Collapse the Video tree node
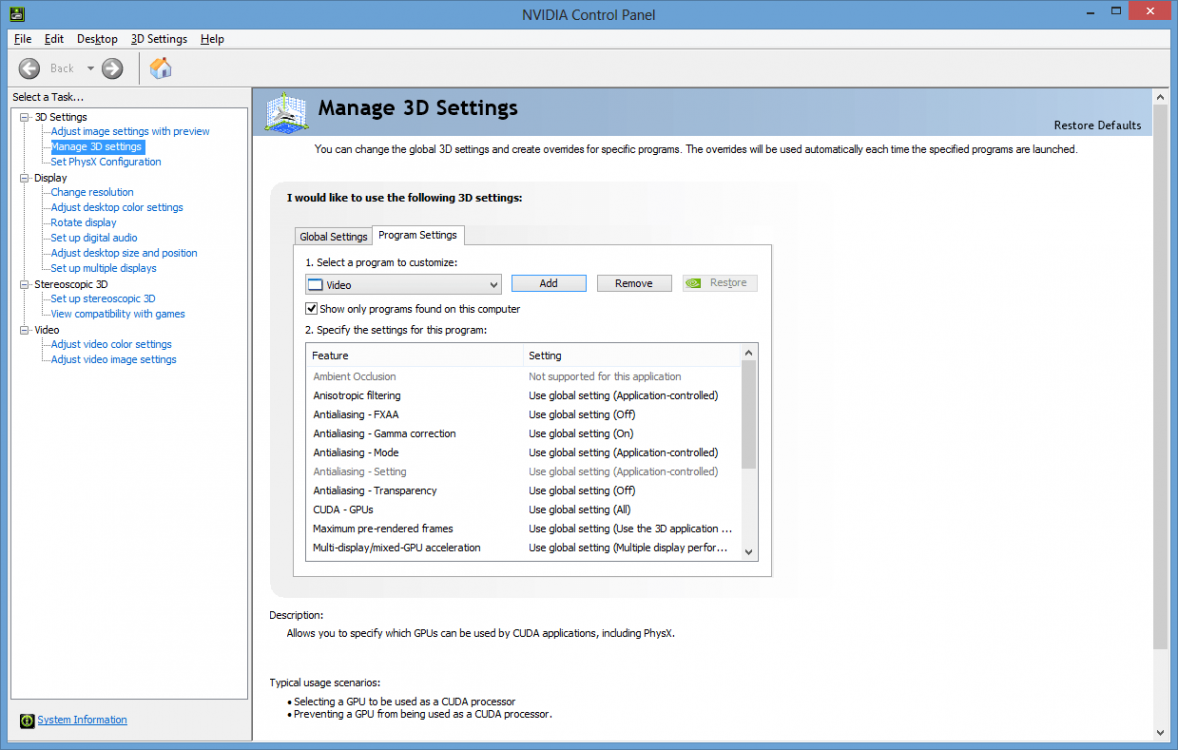 coord(25,330)
